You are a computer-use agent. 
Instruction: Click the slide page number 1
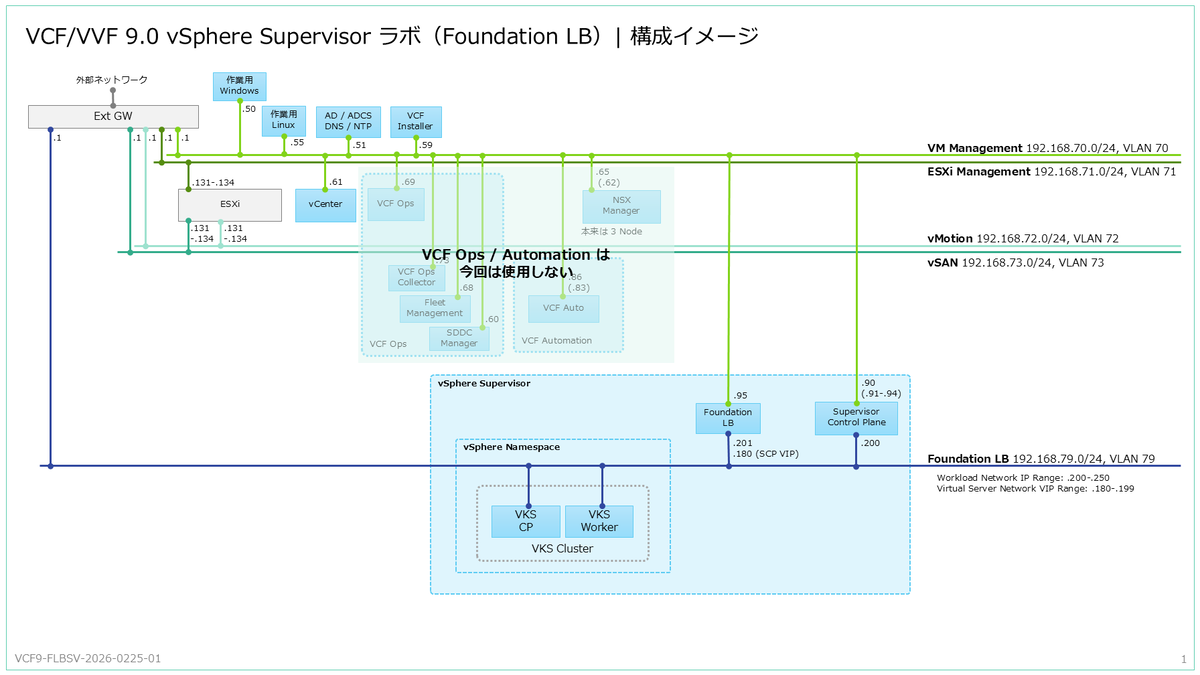point(1183,659)
